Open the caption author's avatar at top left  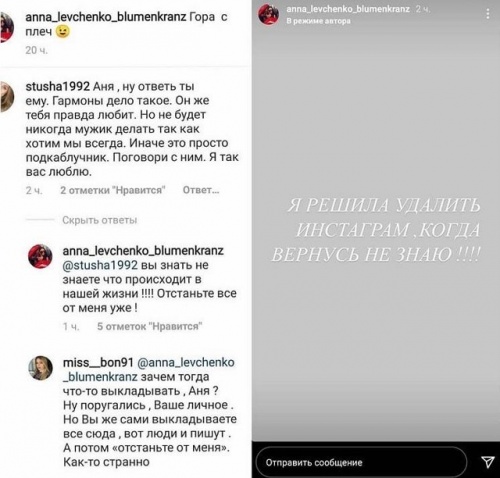pyautogui.click(x=7, y=27)
